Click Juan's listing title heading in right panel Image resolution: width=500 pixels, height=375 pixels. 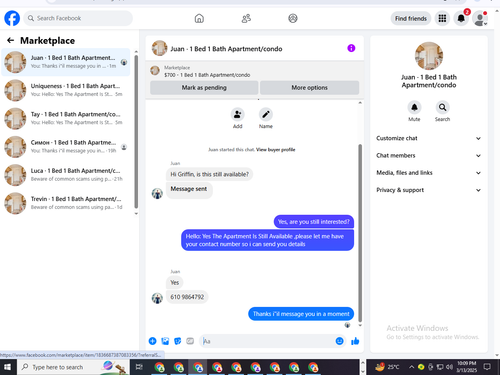(429, 81)
